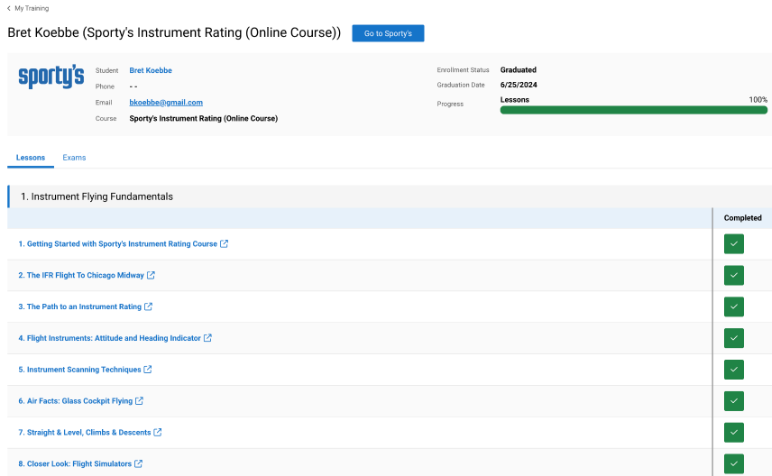Click the back chevron beside My Training

click(x=9, y=8)
